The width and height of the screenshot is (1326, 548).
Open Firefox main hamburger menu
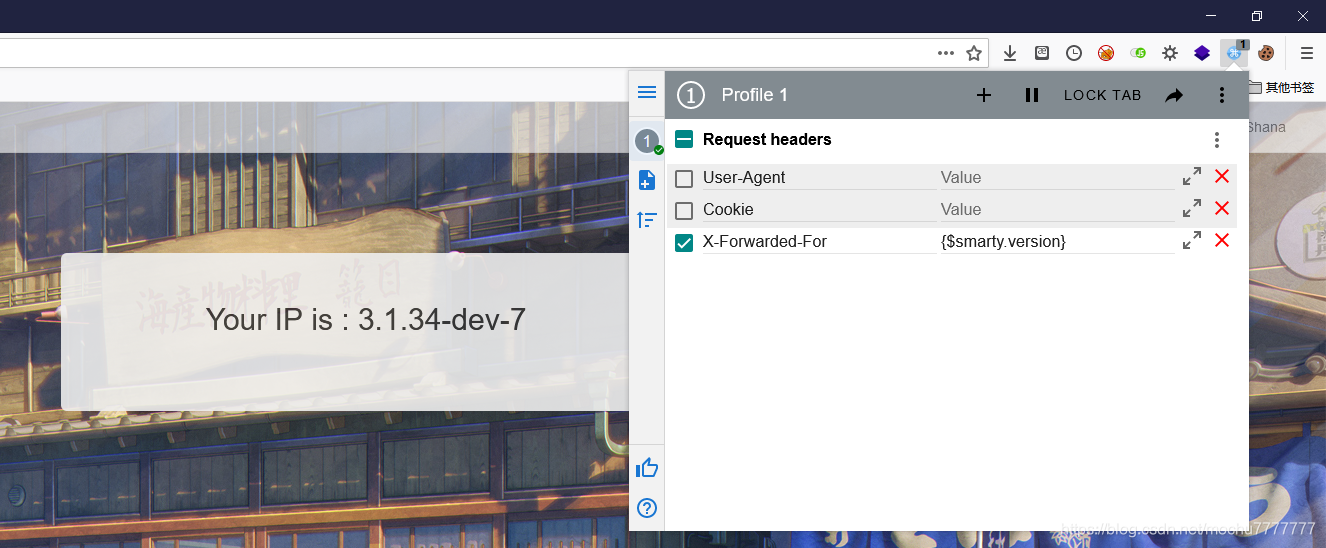1306,53
